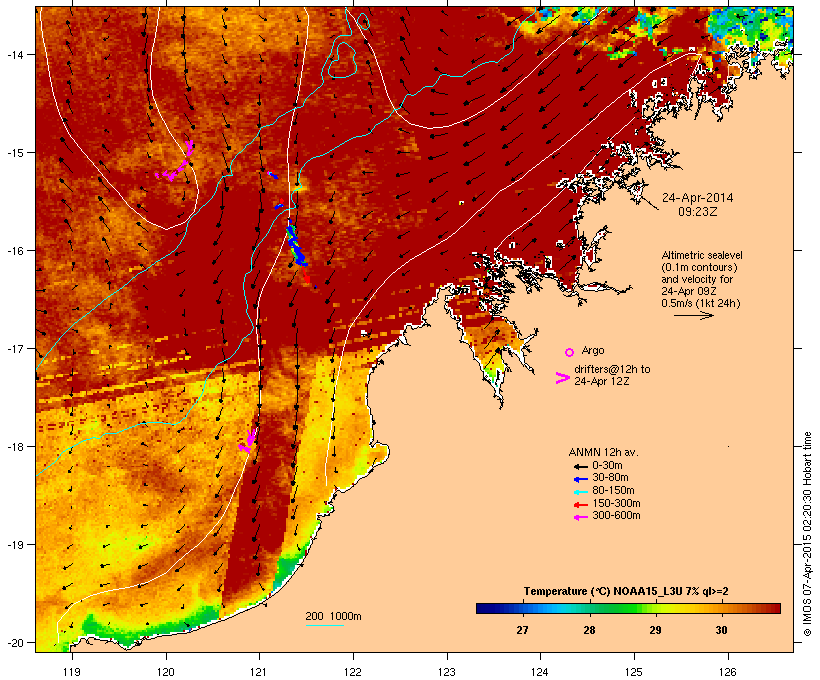Image resolution: width=820 pixels, height=680 pixels.
Task: Click the 'Argo' legend label
Action: [593, 350]
